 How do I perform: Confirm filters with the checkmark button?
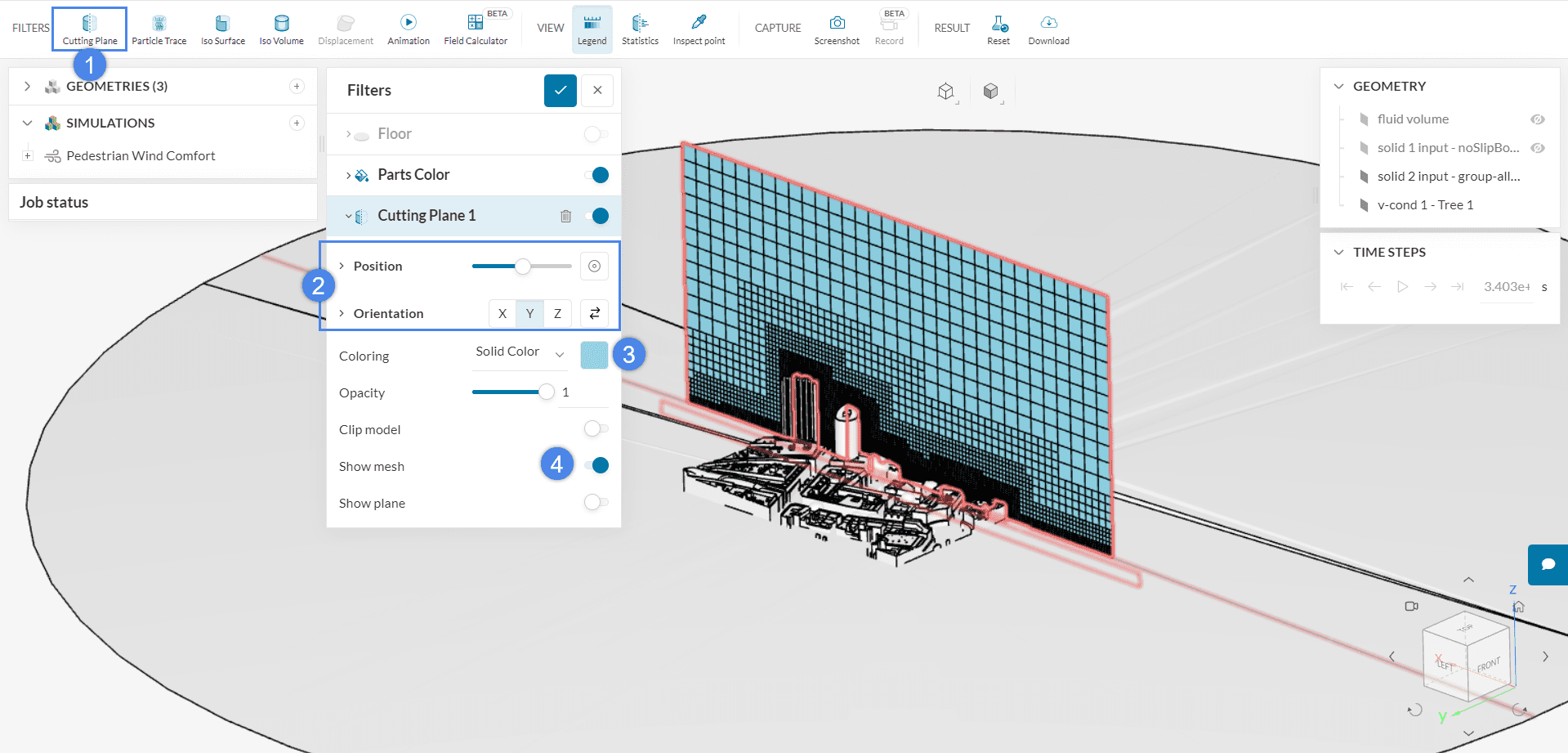[560, 91]
